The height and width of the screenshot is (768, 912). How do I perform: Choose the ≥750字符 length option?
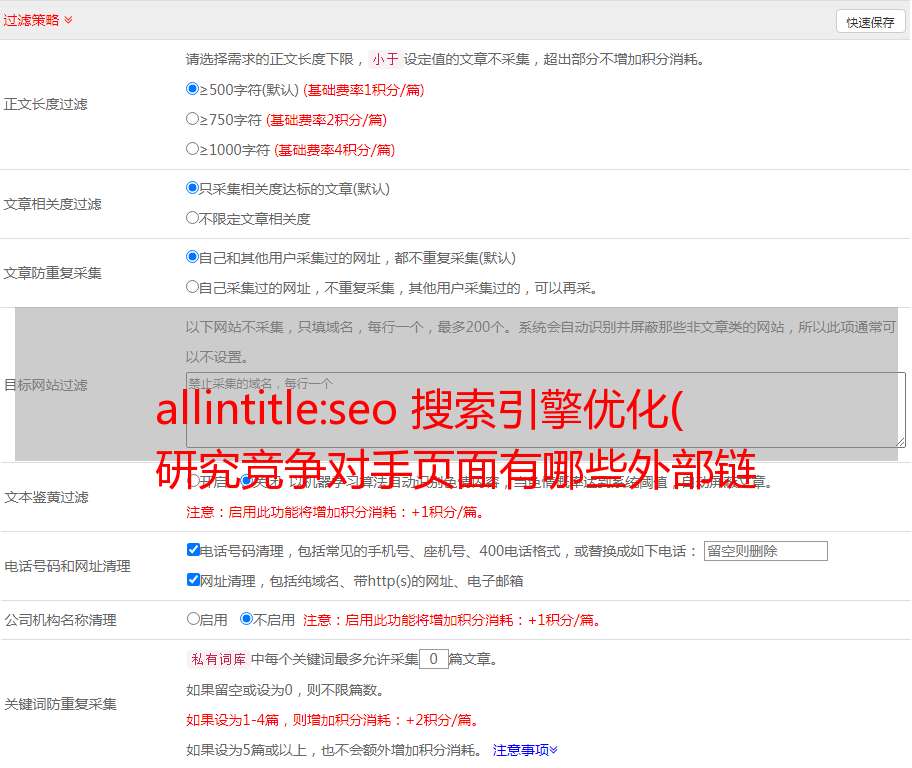[192, 119]
